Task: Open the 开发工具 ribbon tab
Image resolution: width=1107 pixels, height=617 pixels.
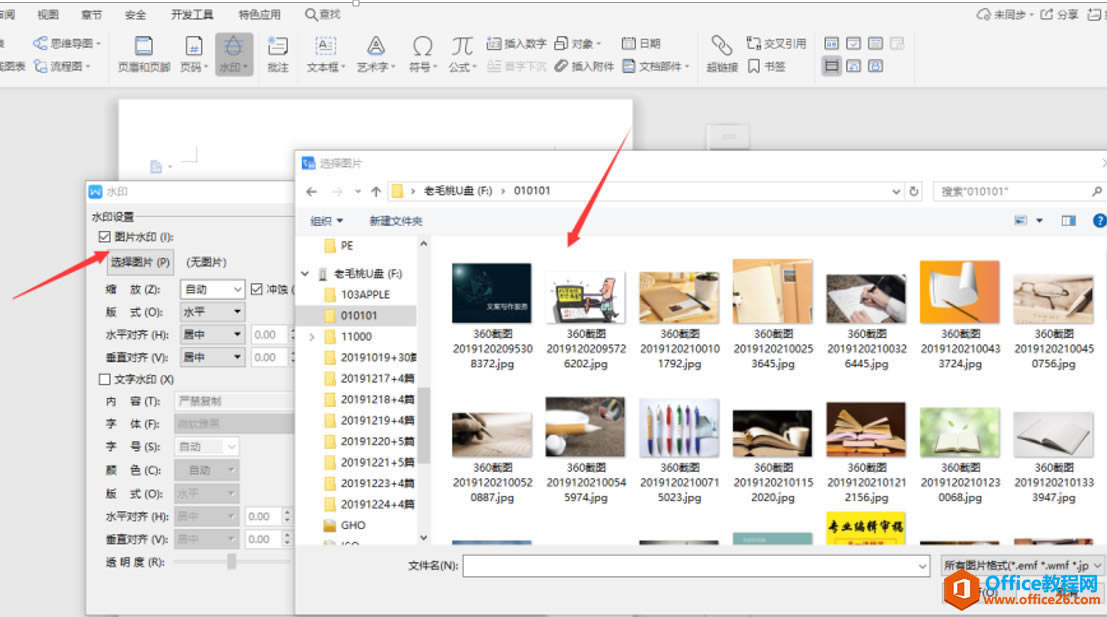Action: point(192,14)
